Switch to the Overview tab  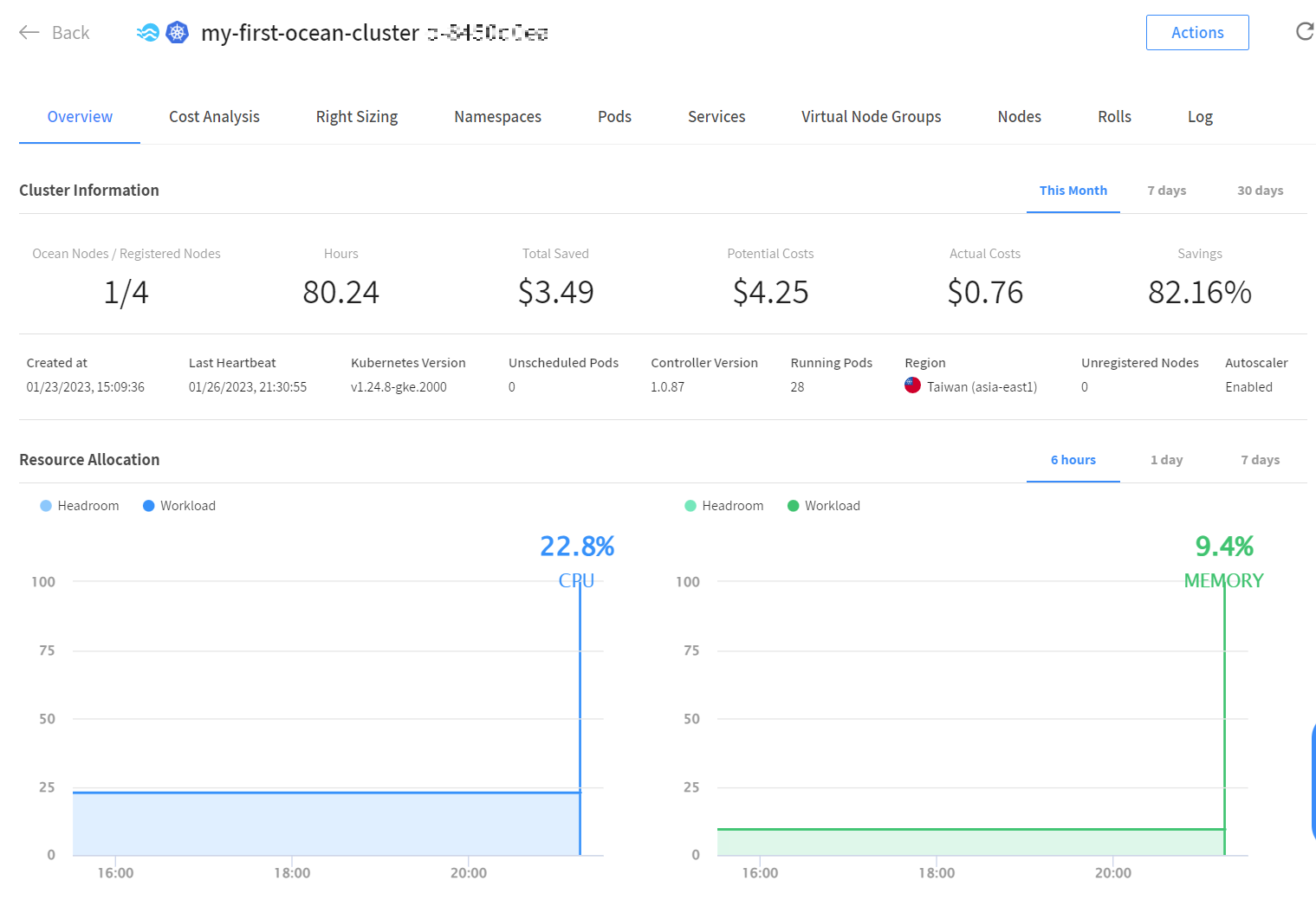pyautogui.click(x=80, y=117)
